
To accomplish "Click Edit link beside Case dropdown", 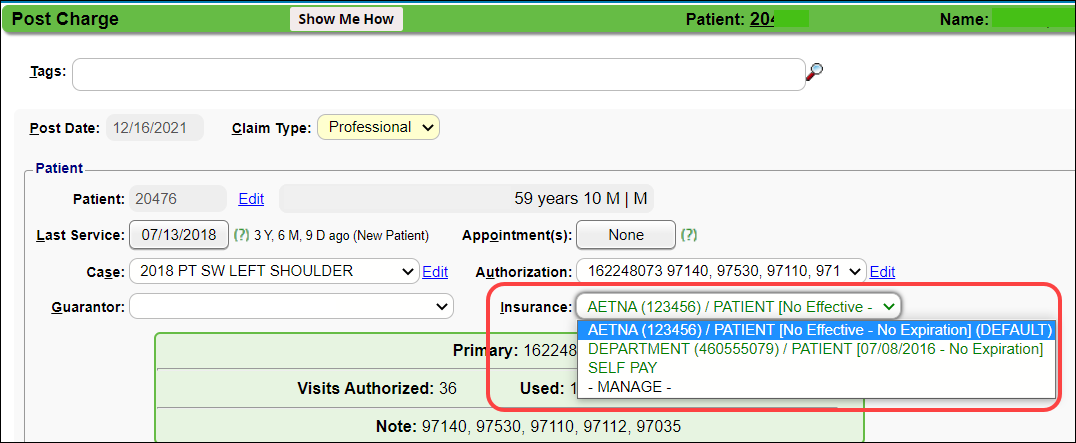I will pyautogui.click(x=435, y=272).
